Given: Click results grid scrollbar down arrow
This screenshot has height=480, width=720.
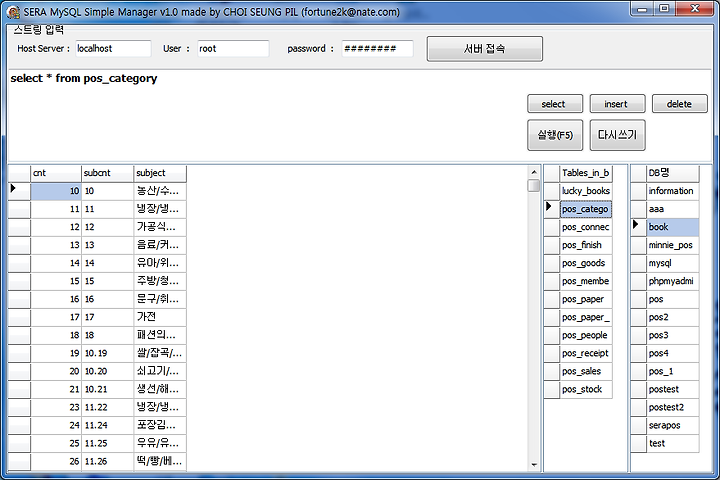Looking at the screenshot, I should [x=534, y=465].
